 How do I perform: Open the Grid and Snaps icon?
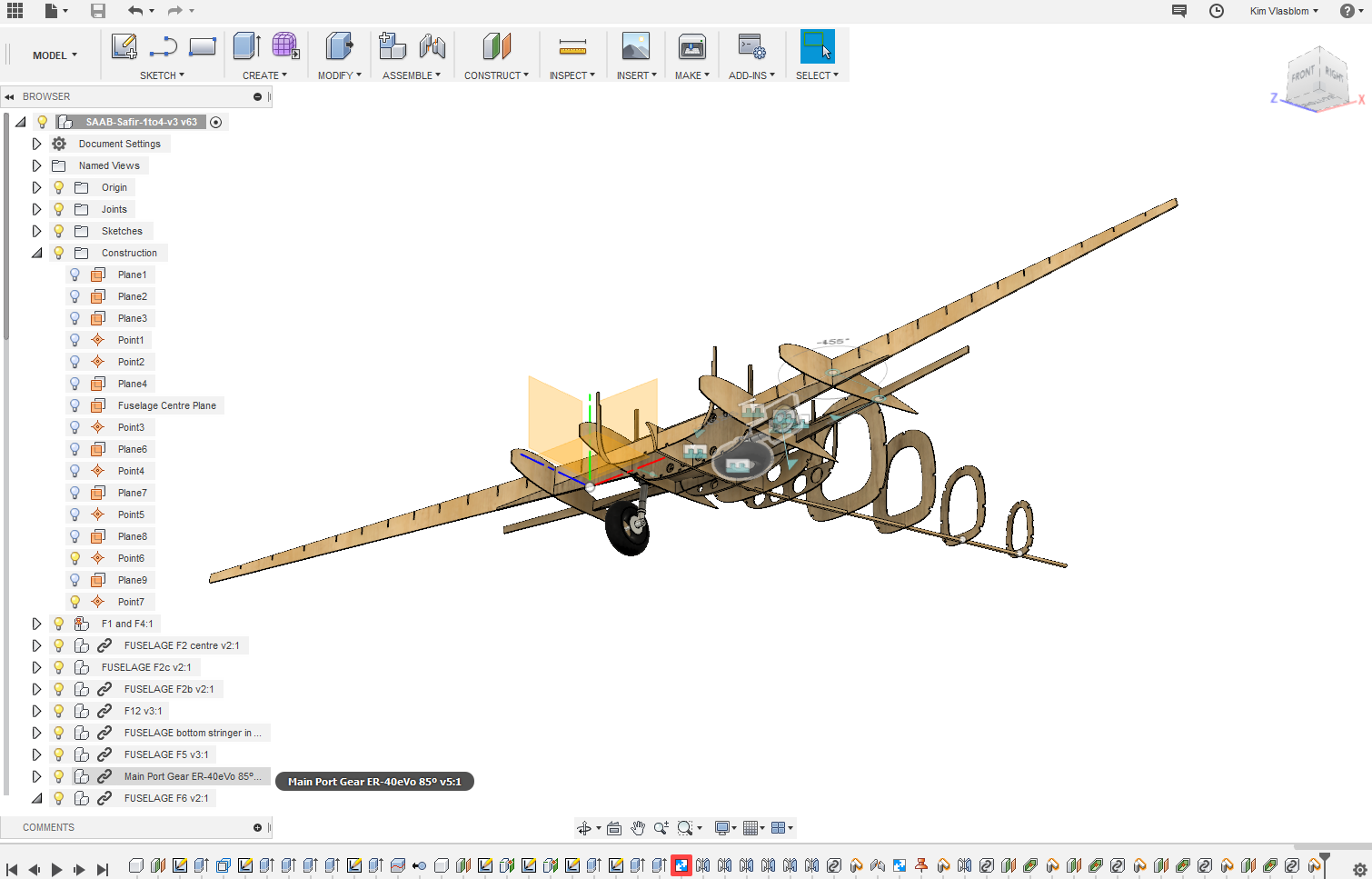[751, 828]
